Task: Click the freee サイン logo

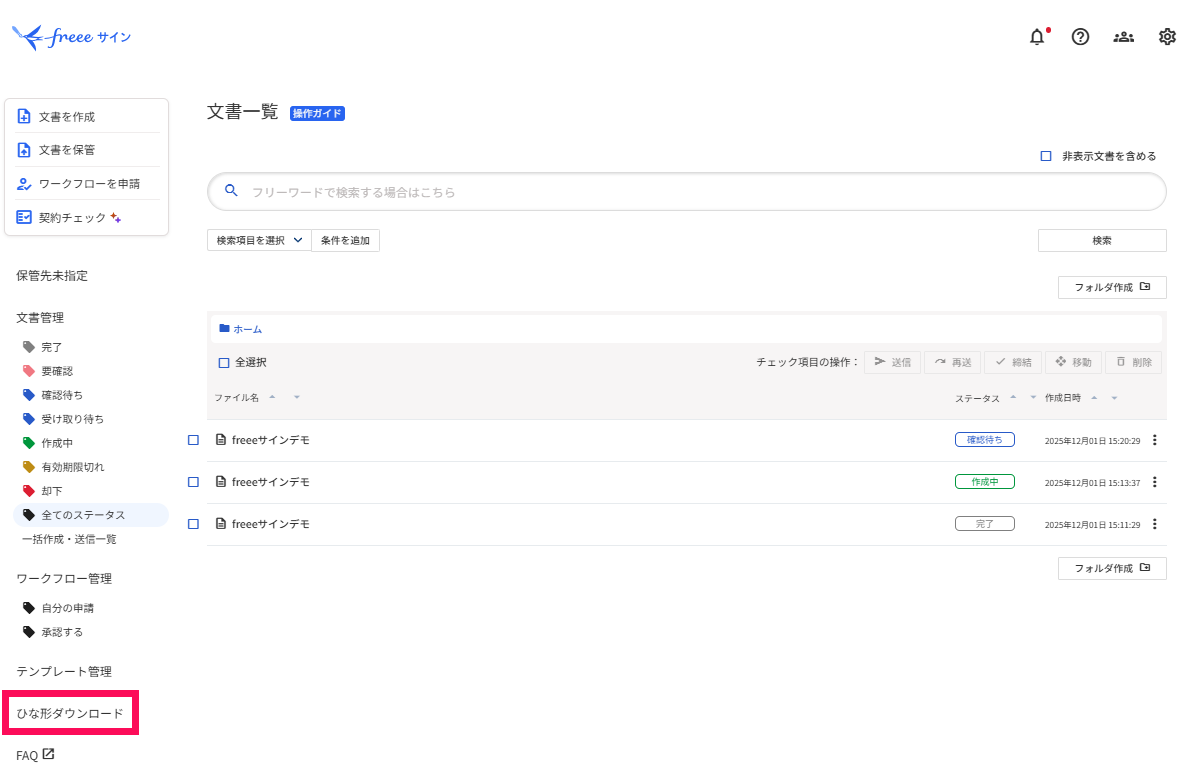Action: pyautogui.click(x=71, y=36)
